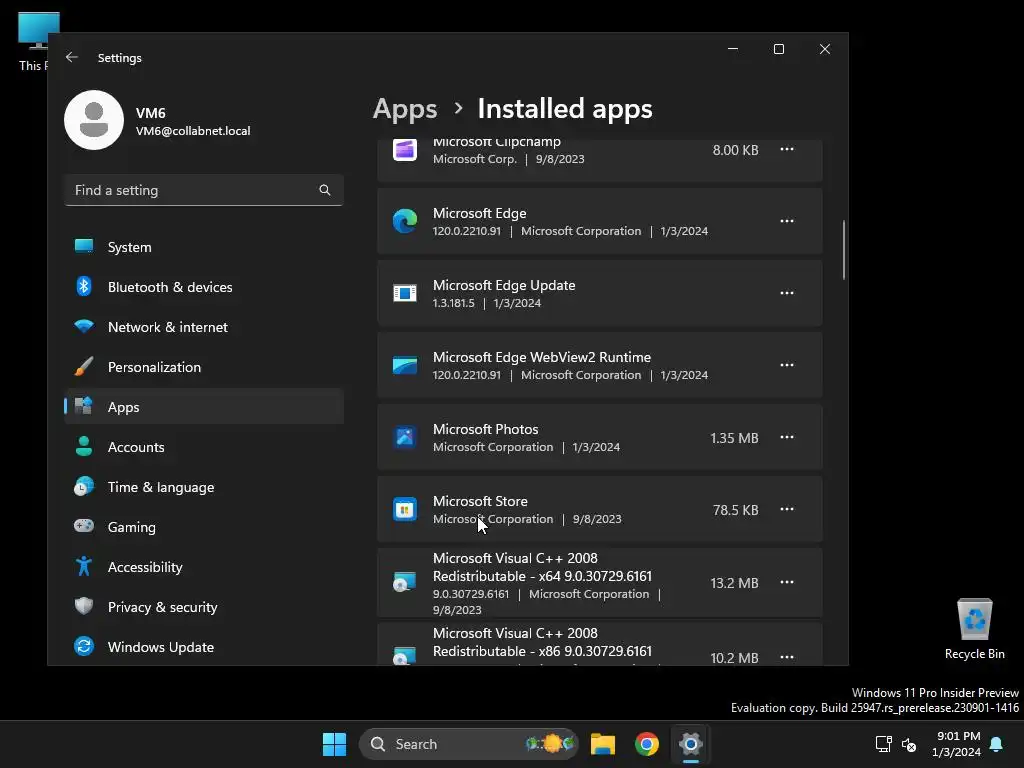Click the VM6 user profile avatar
Image resolution: width=1024 pixels, height=768 pixels.
(94, 120)
